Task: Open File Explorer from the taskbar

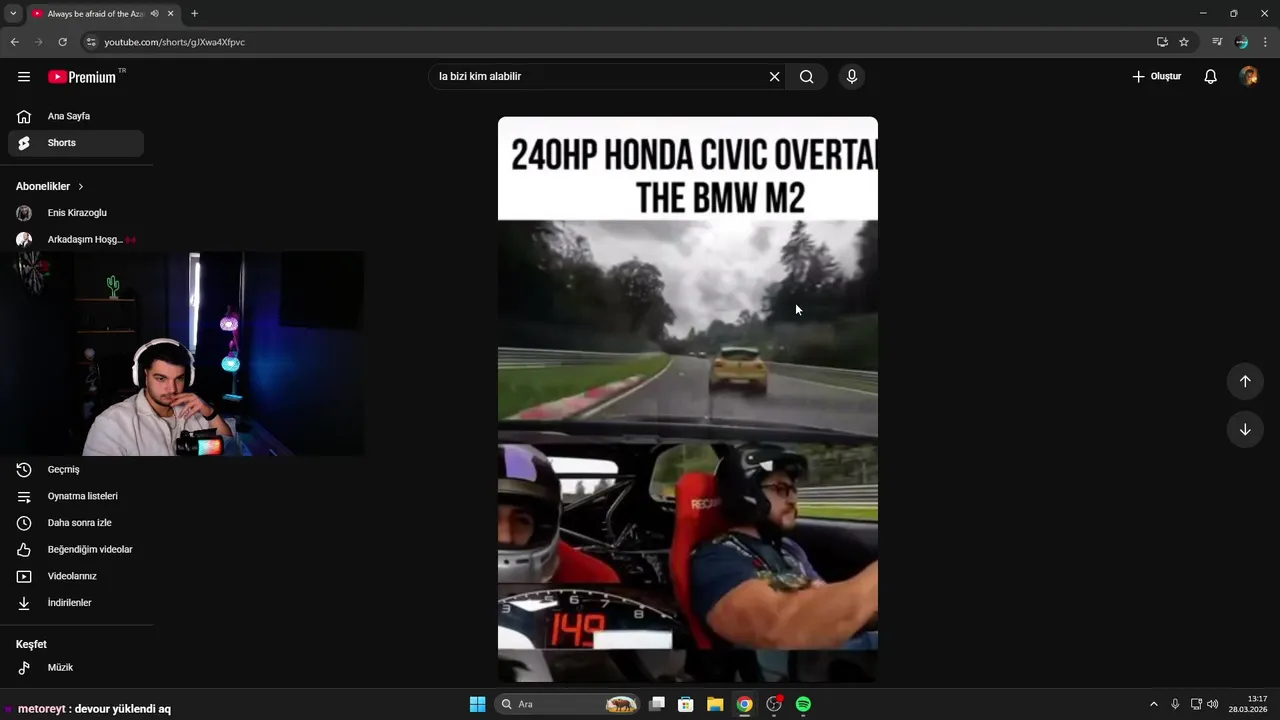Action: [x=715, y=704]
